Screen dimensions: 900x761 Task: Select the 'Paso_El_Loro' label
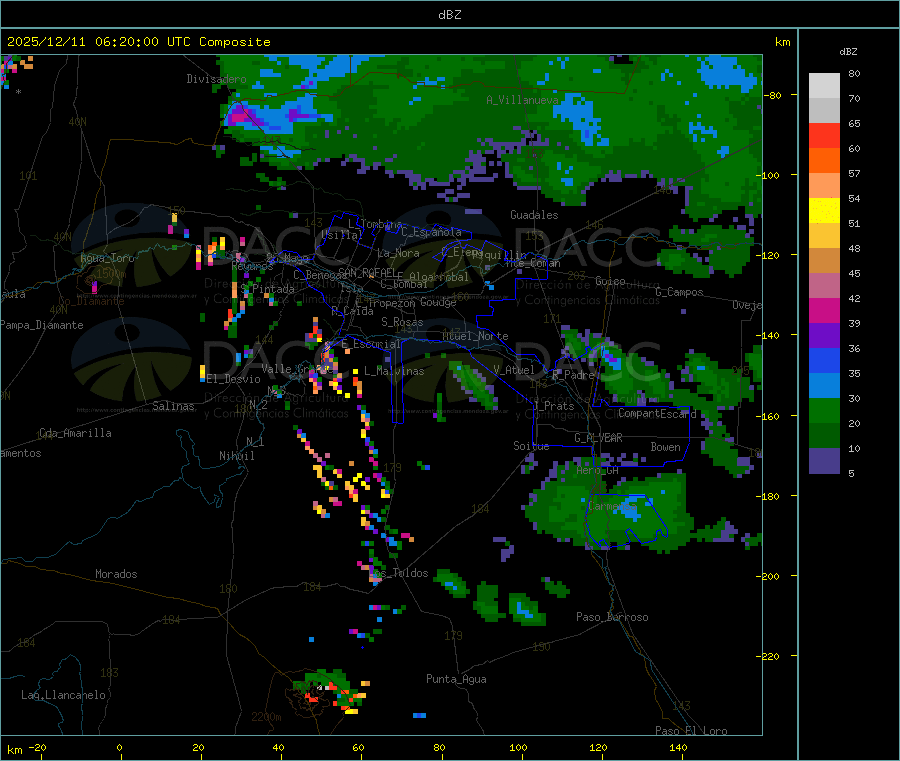point(692,731)
